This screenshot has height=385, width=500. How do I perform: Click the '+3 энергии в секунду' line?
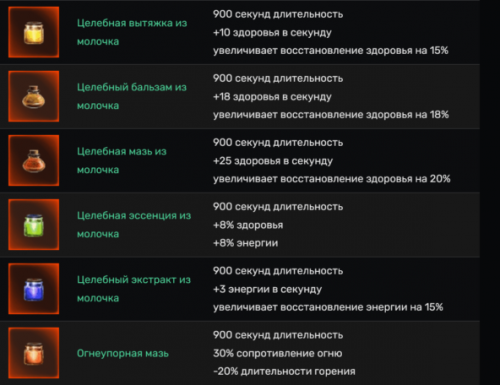pos(268,289)
